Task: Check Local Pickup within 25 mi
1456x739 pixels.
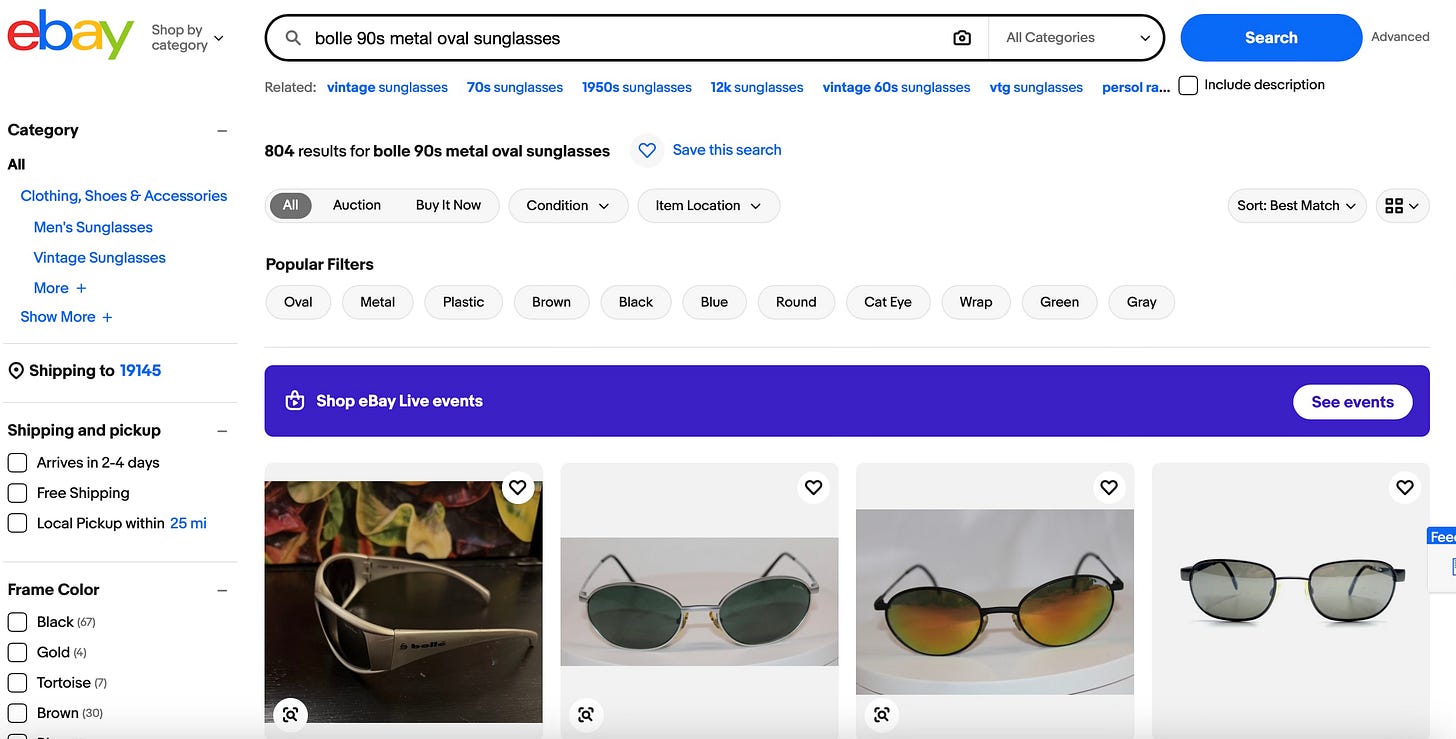Action: [17, 523]
